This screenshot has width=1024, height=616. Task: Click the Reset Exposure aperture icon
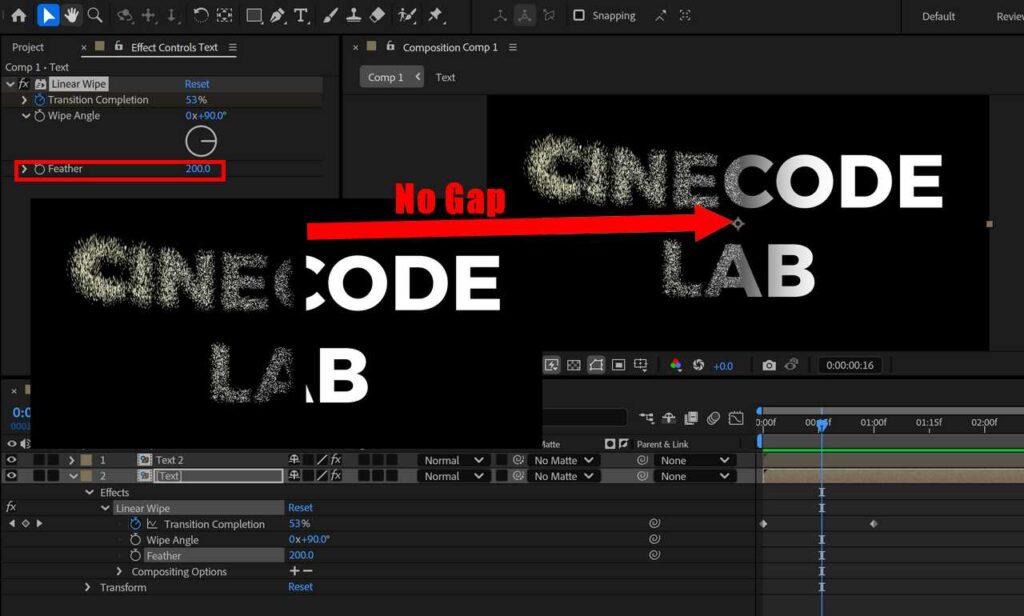click(x=698, y=365)
